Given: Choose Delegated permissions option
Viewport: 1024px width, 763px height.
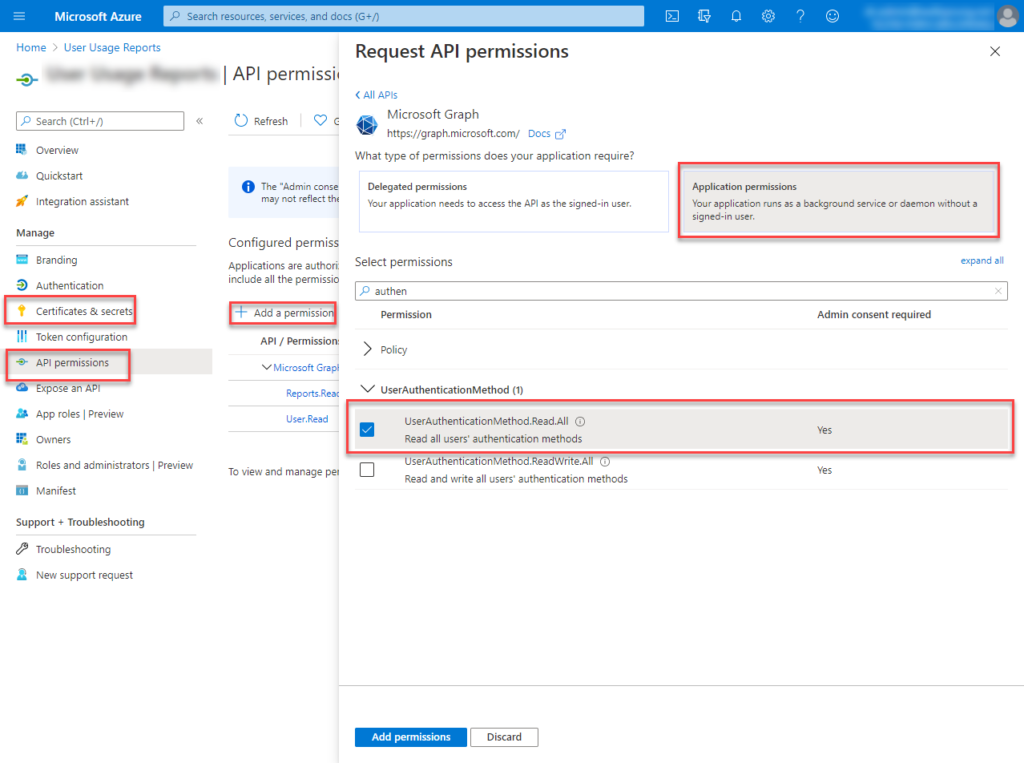Looking at the screenshot, I should pyautogui.click(x=513, y=201).
